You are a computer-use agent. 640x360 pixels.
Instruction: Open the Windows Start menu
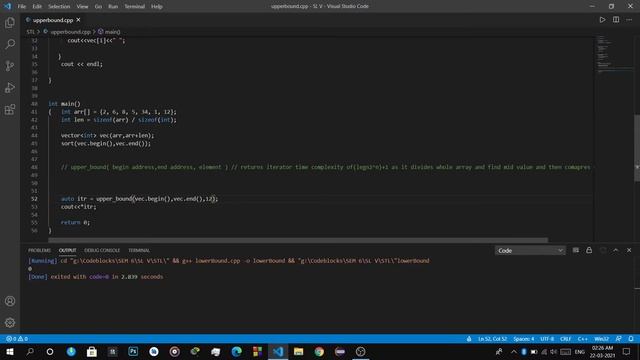(x=9, y=351)
